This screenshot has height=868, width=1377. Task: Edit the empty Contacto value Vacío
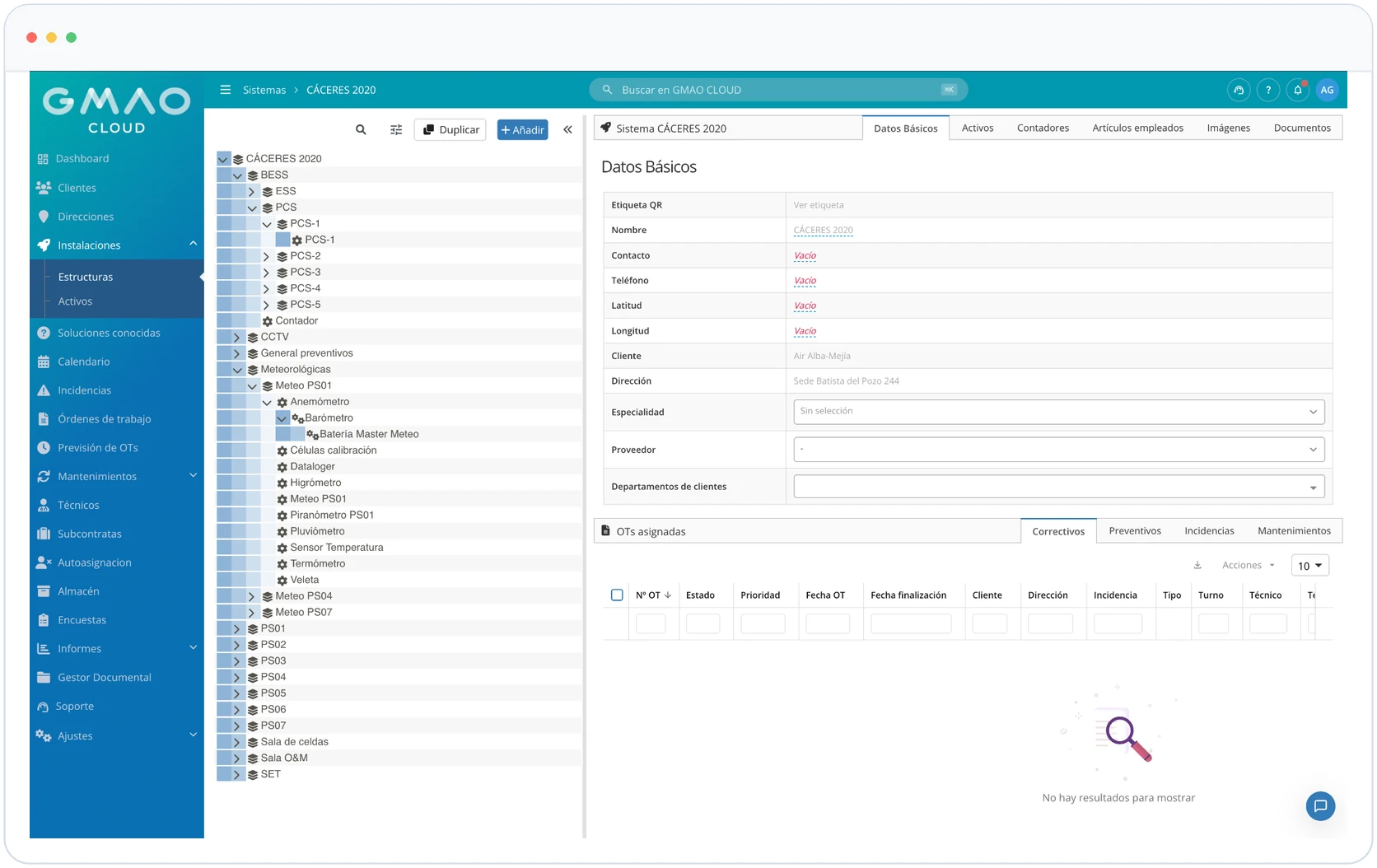[x=805, y=255]
